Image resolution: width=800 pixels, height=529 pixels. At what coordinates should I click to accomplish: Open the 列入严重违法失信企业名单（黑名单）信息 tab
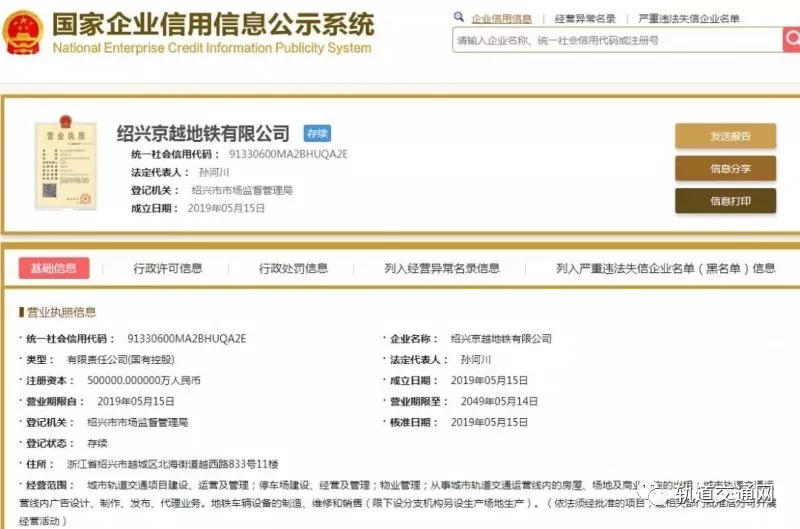[x=665, y=268]
